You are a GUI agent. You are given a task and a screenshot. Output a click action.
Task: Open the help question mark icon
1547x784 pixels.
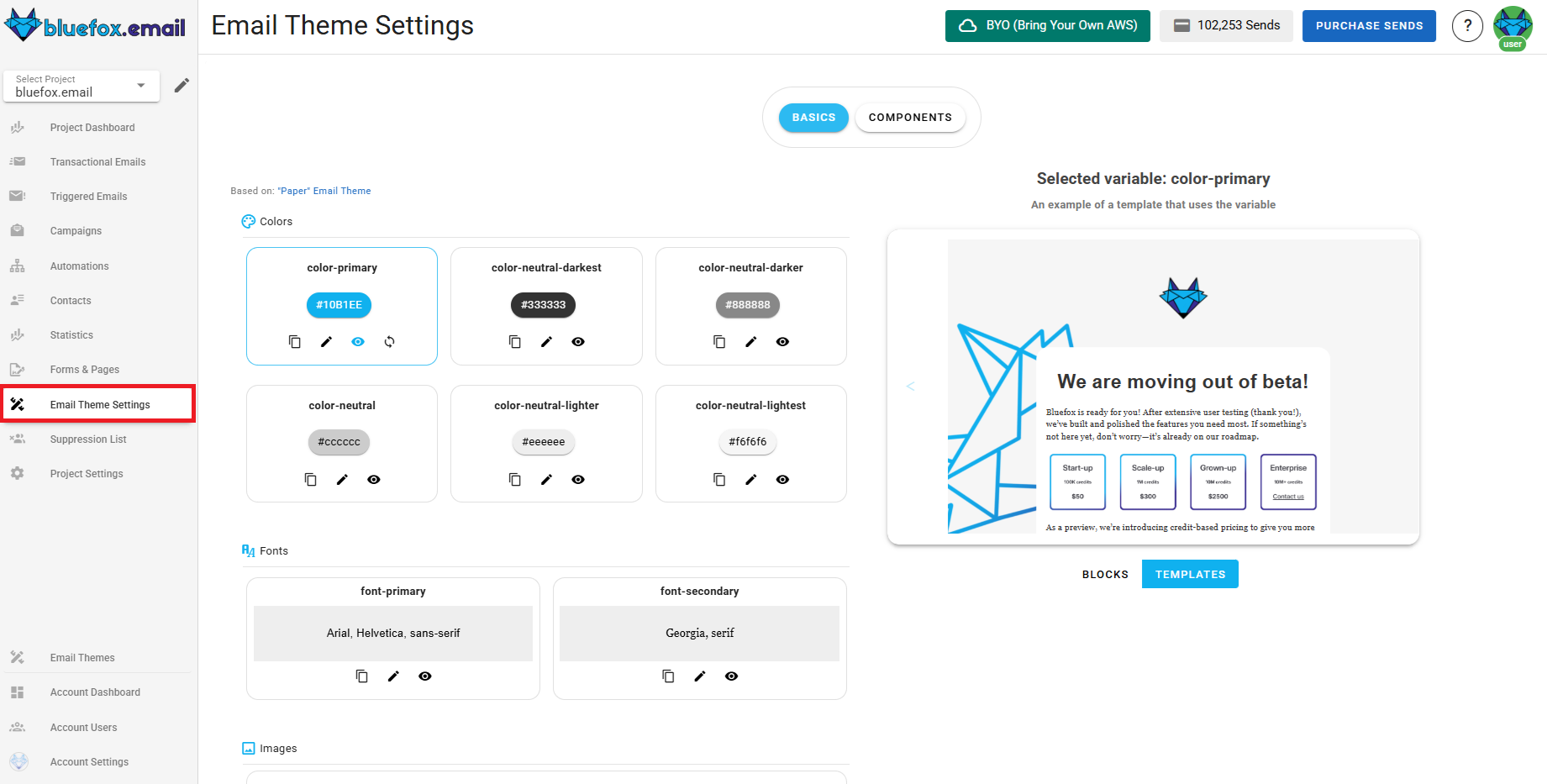coord(1467,26)
